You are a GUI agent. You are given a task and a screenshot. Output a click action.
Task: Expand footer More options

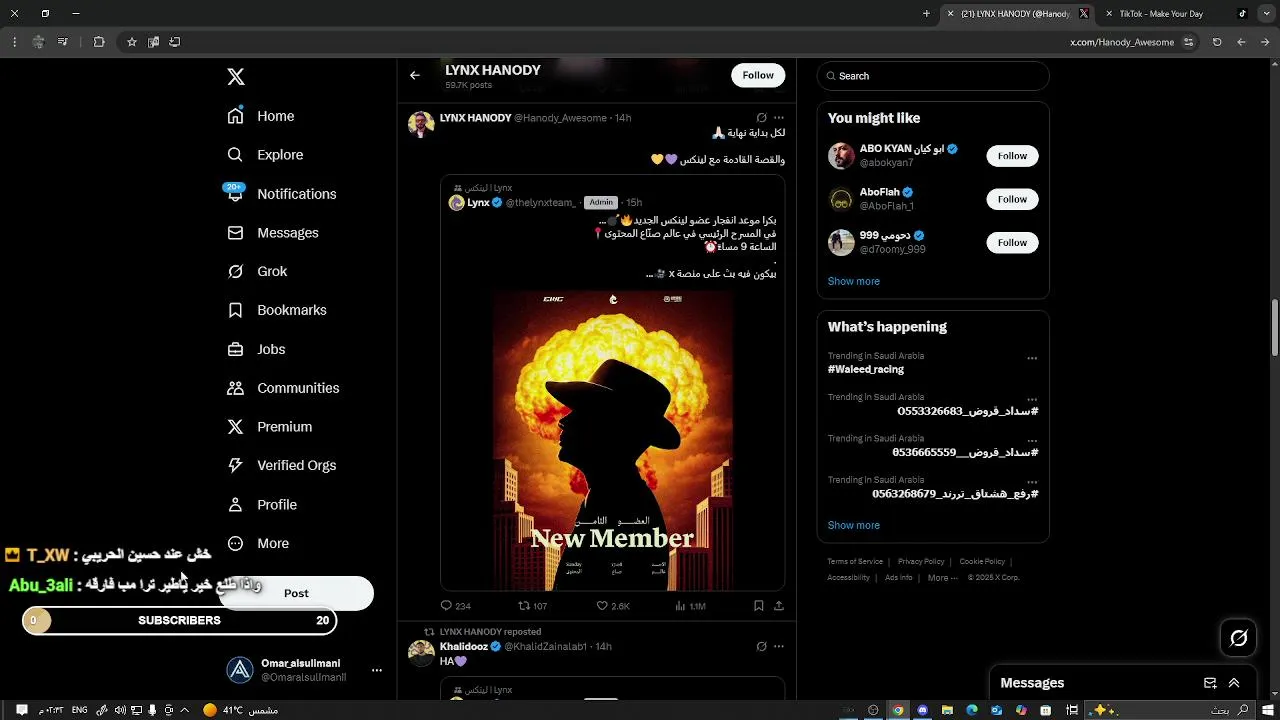pyautogui.click(x=942, y=578)
